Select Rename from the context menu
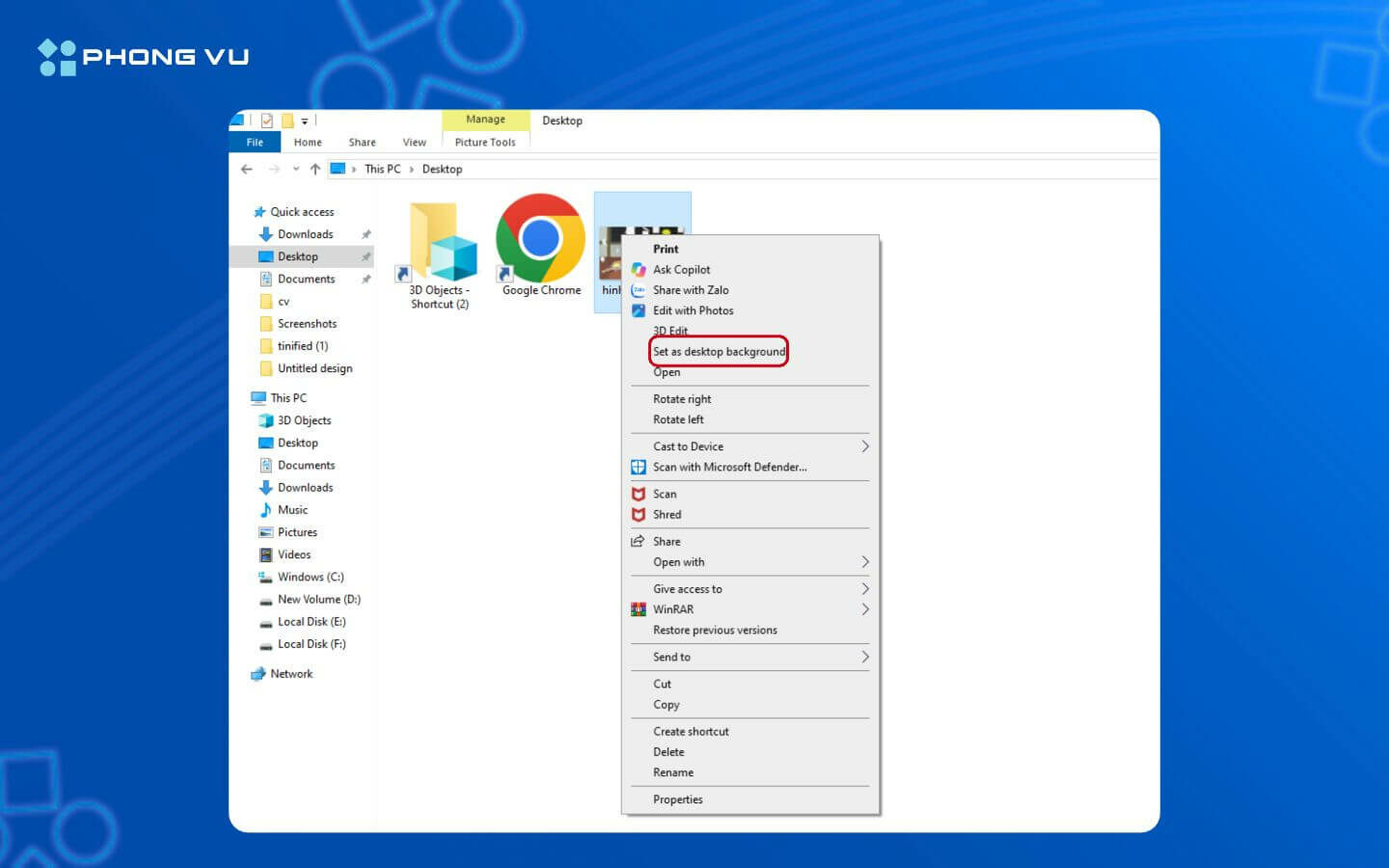1389x868 pixels. coord(673,773)
